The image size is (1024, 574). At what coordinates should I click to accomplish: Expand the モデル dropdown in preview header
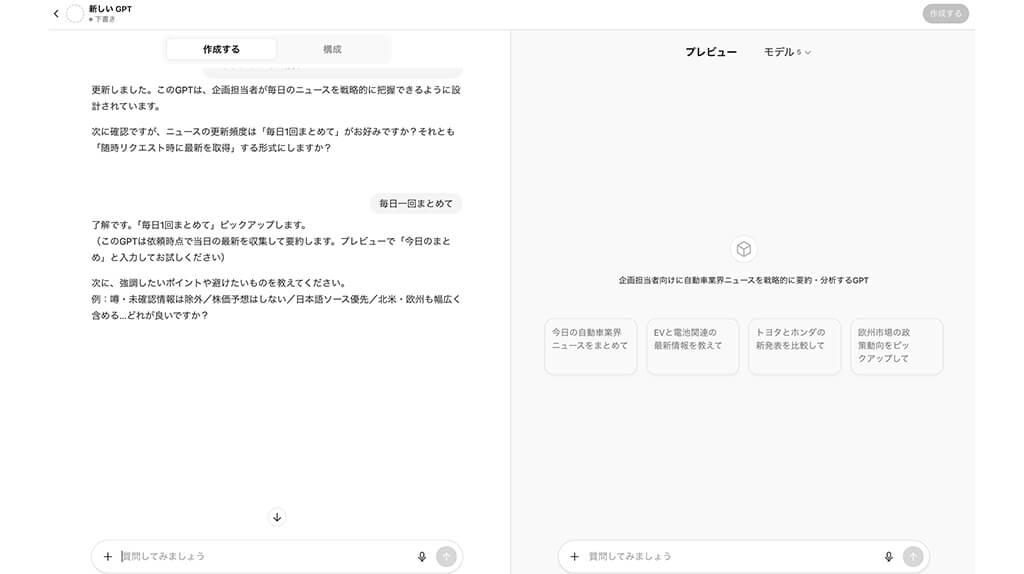click(x=787, y=52)
